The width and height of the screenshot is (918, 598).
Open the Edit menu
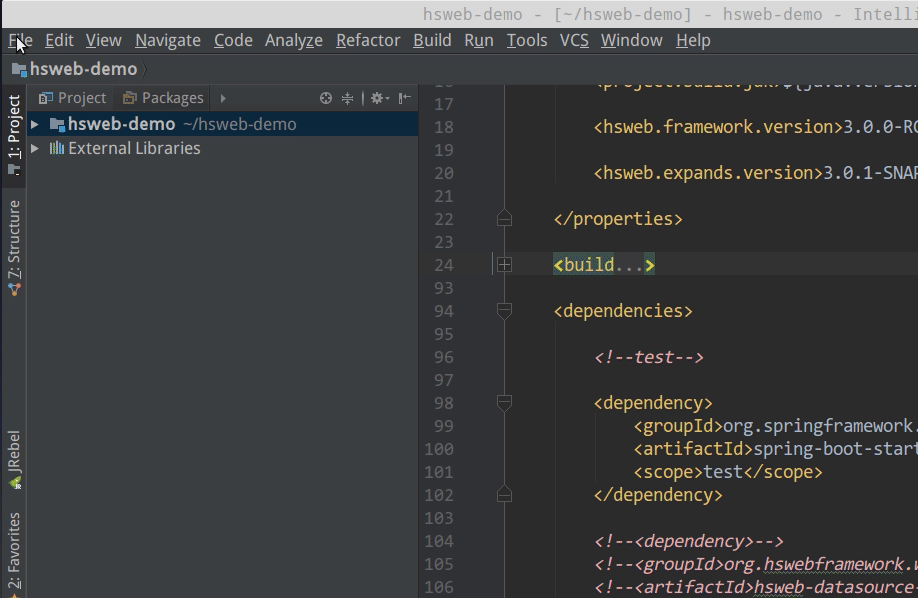coord(59,40)
